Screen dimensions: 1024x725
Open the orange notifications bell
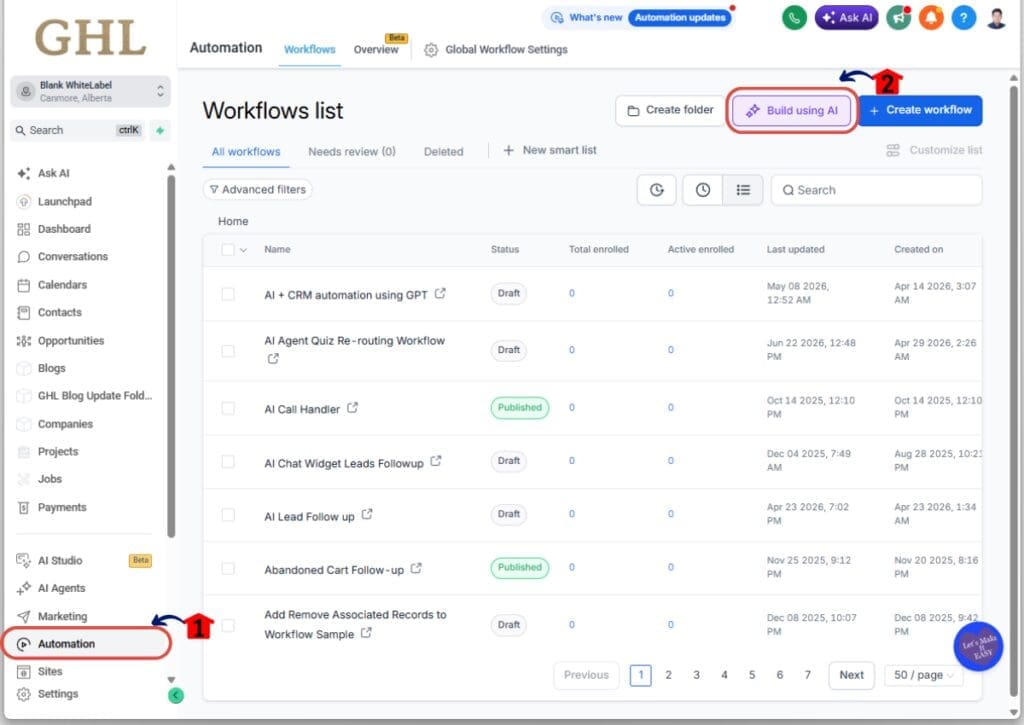coord(931,18)
